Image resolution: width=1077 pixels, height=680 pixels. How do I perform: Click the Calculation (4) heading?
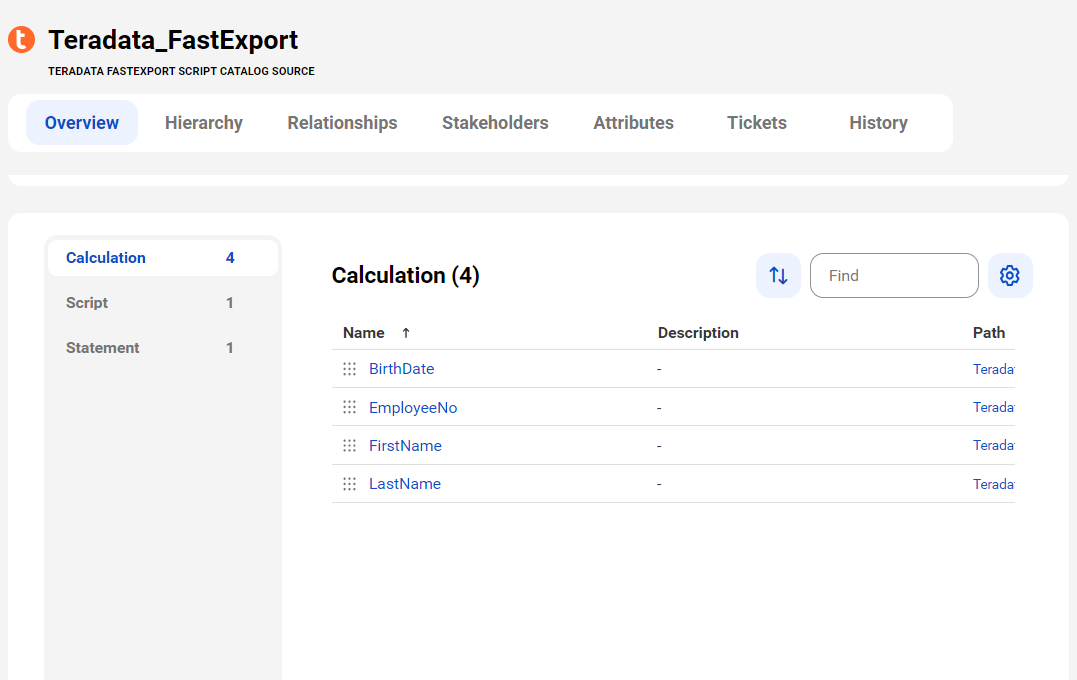pos(405,275)
